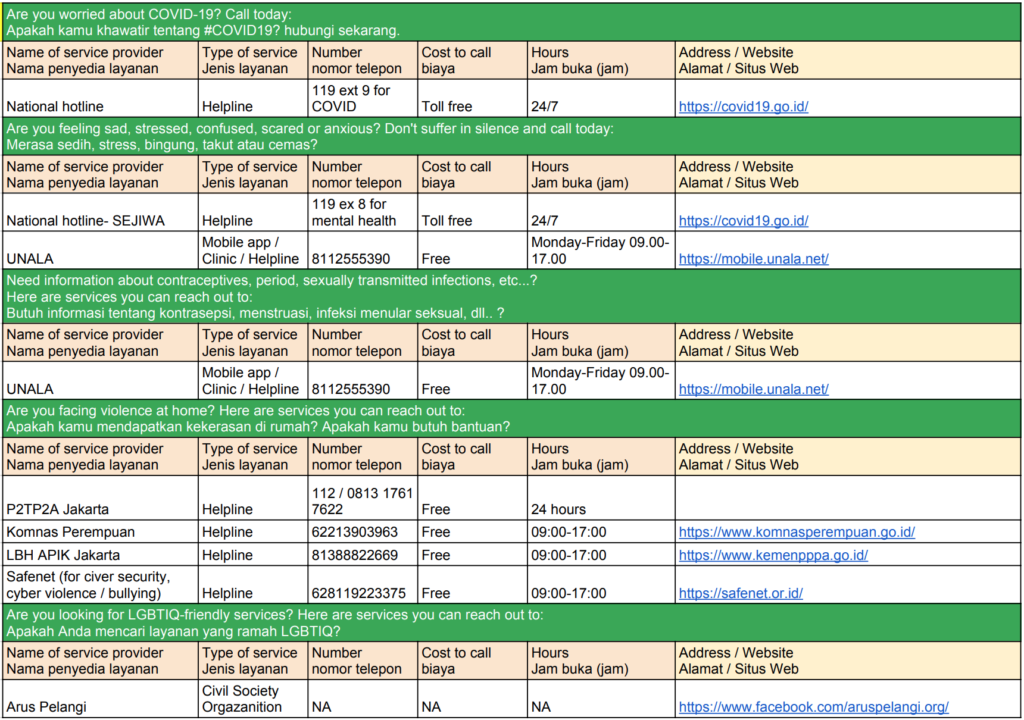1024x720 pixels.
Task: Select 'Free' cost cell in the Safenet row
Action: [x=472, y=585]
